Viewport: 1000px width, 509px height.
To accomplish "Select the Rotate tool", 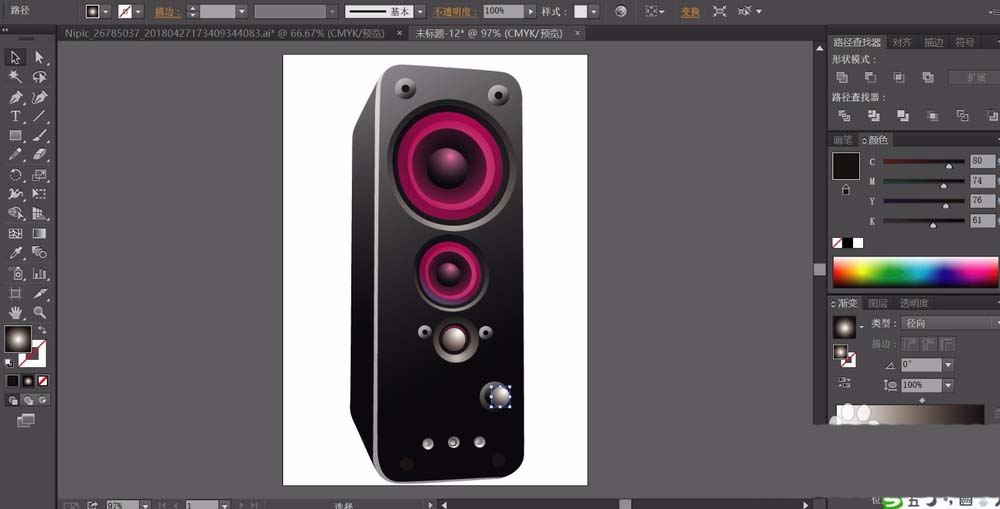I will click(15, 175).
